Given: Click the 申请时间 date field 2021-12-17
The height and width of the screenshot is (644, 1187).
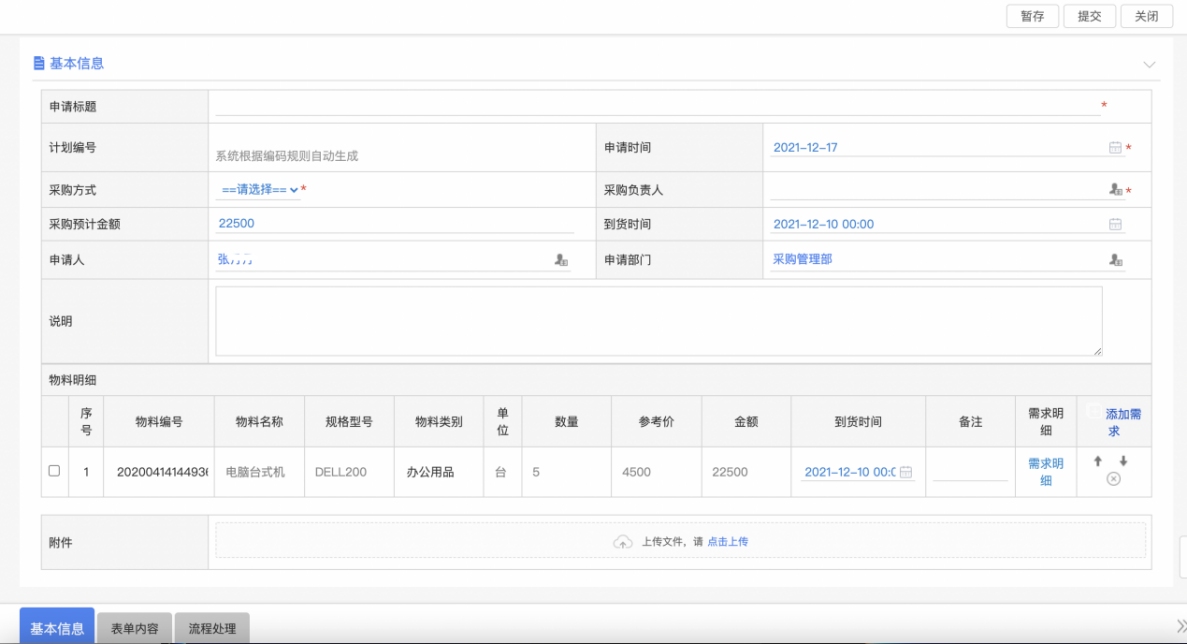Looking at the screenshot, I should pos(939,148).
